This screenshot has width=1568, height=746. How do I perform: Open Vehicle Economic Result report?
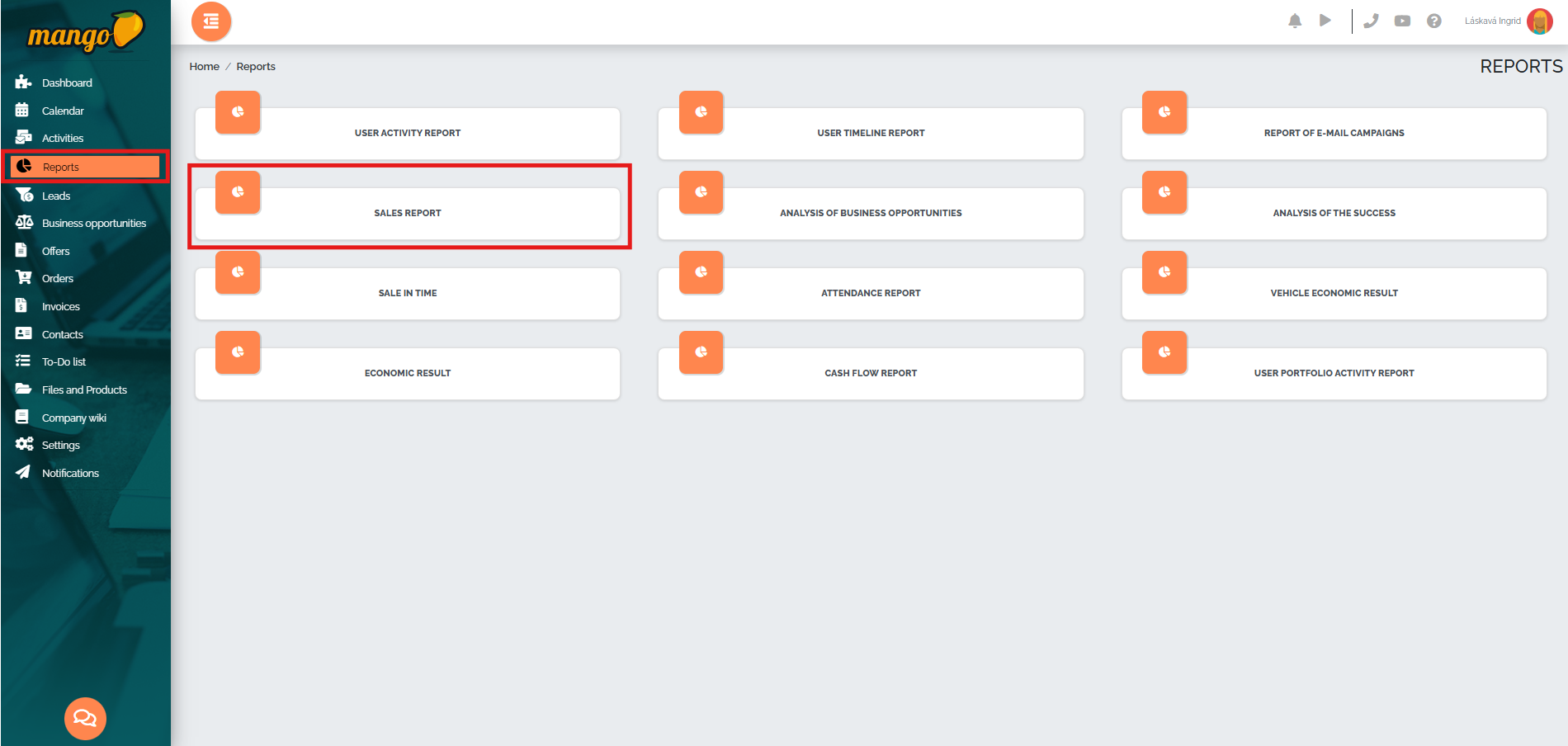click(1334, 293)
